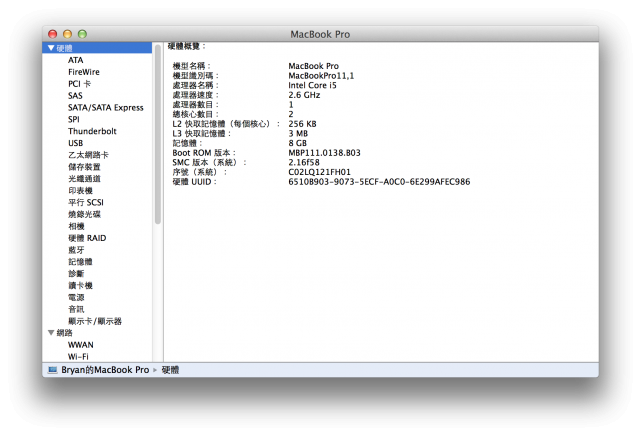Select FireWire in the sidebar

coord(84,72)
